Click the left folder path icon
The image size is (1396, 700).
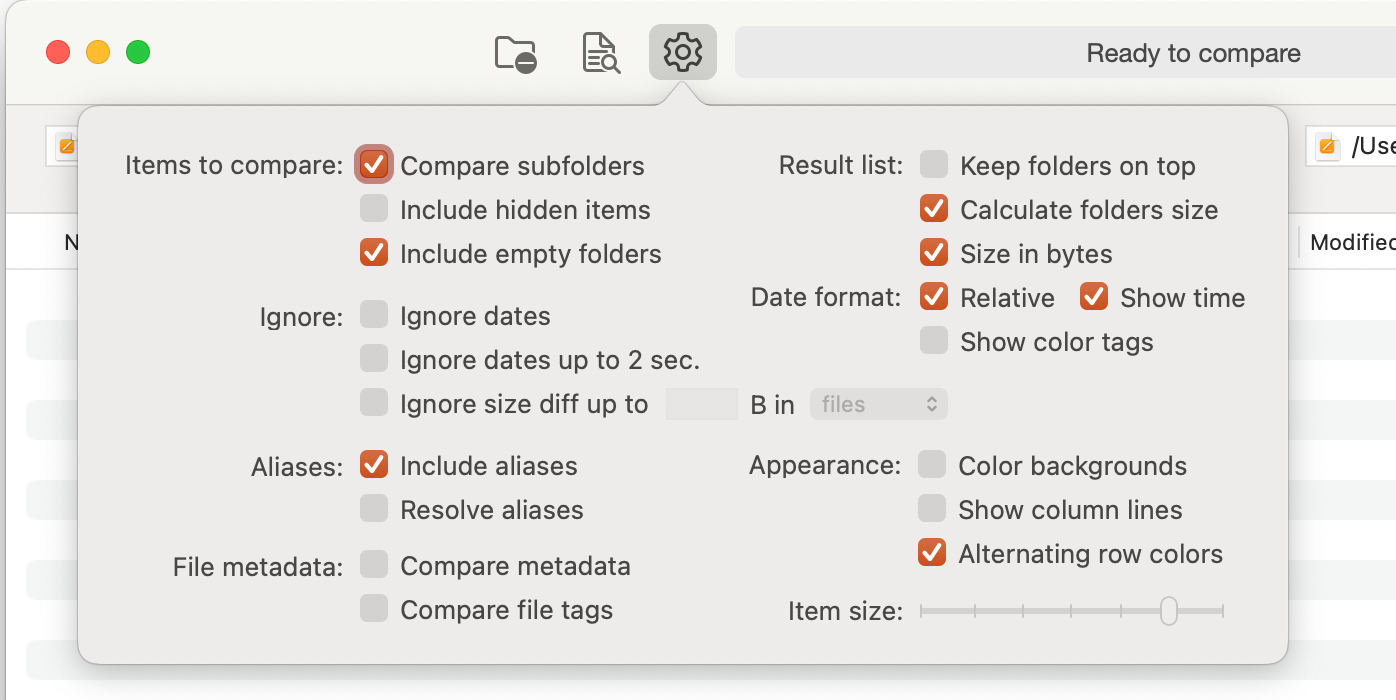coord(66,146)
